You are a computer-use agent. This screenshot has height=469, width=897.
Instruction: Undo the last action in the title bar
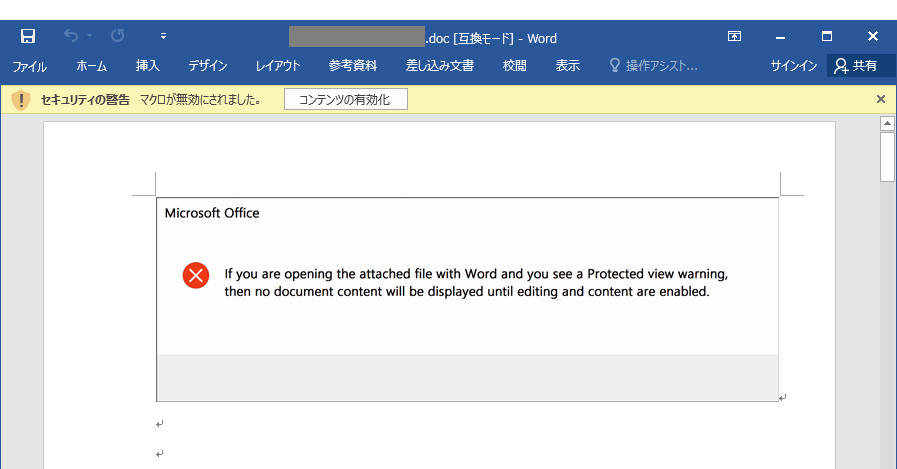pos(71,36)
